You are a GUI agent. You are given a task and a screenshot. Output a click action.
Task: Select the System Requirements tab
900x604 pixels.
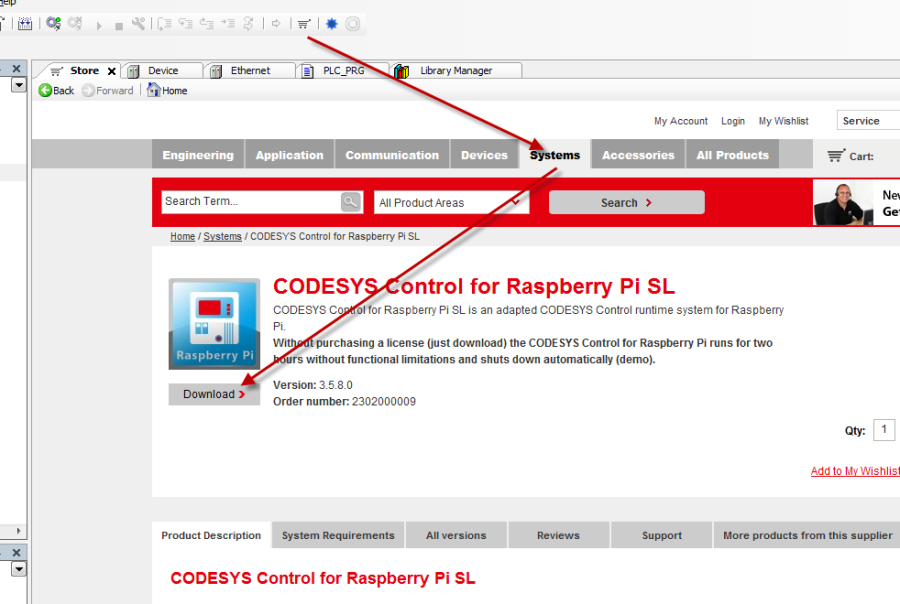click(x=338, y=536)
